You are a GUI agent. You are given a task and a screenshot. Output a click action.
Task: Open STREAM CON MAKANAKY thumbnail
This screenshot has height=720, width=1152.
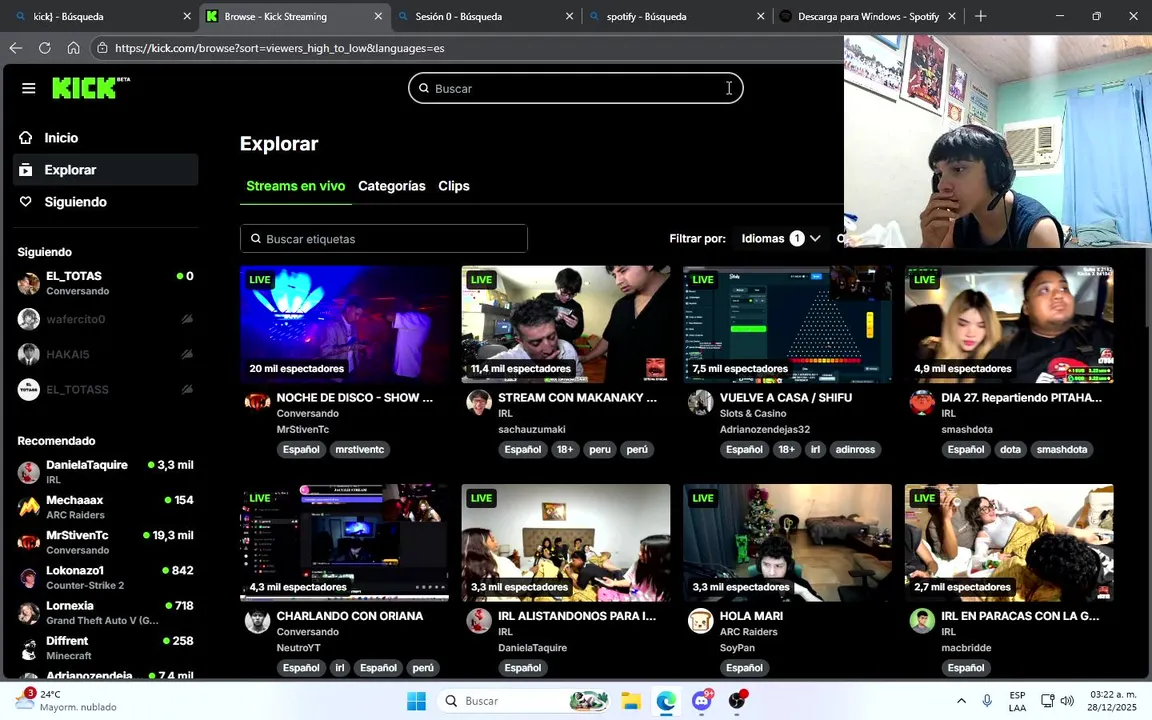point(566,324)
